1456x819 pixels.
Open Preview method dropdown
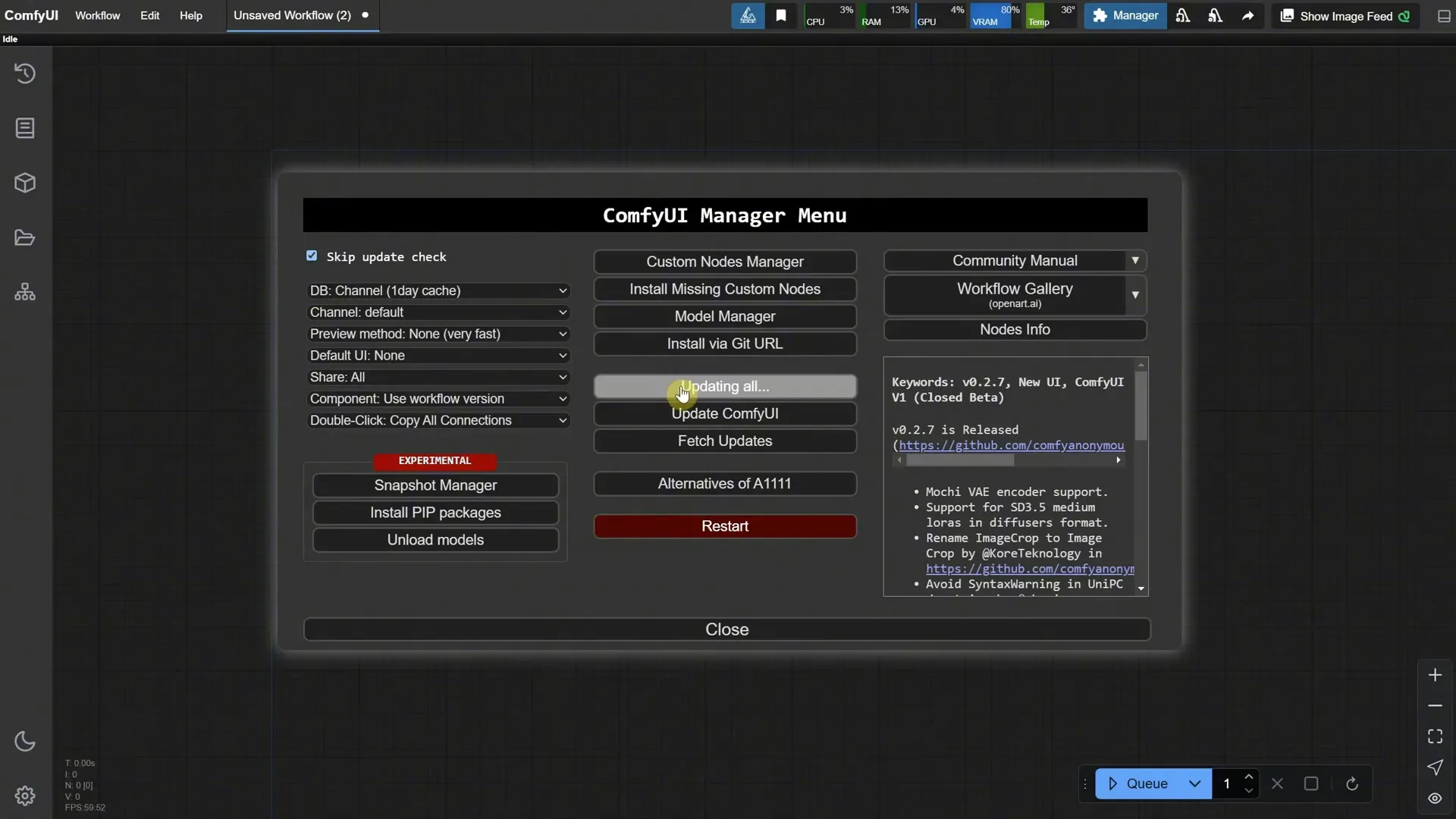[x=438, y=334]
